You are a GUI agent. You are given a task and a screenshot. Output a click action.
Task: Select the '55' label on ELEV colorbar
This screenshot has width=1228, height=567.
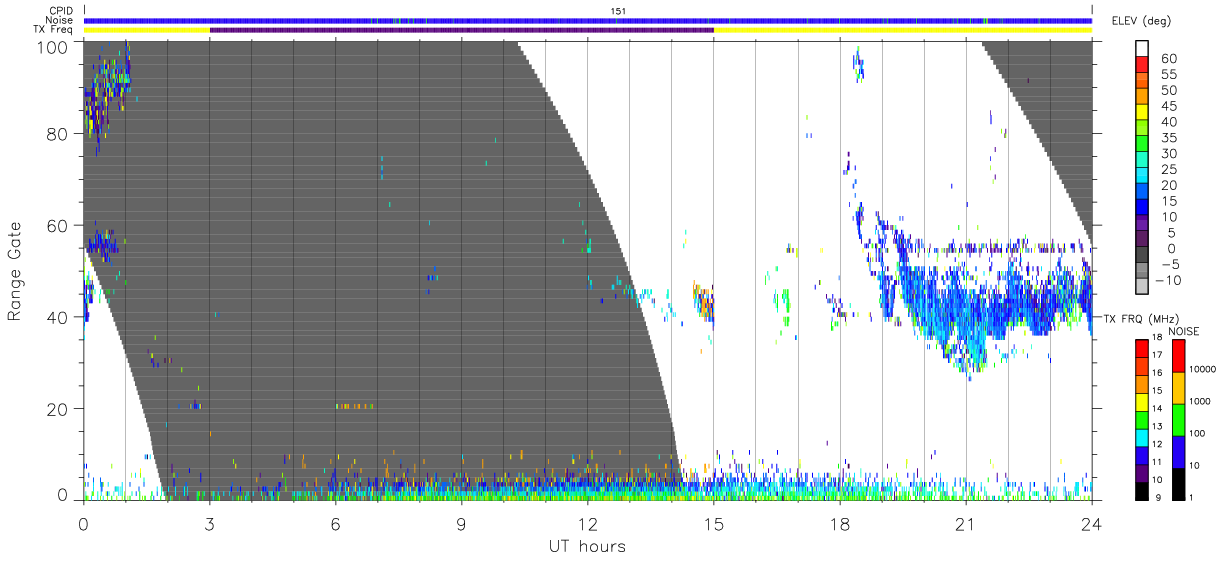1168,75
